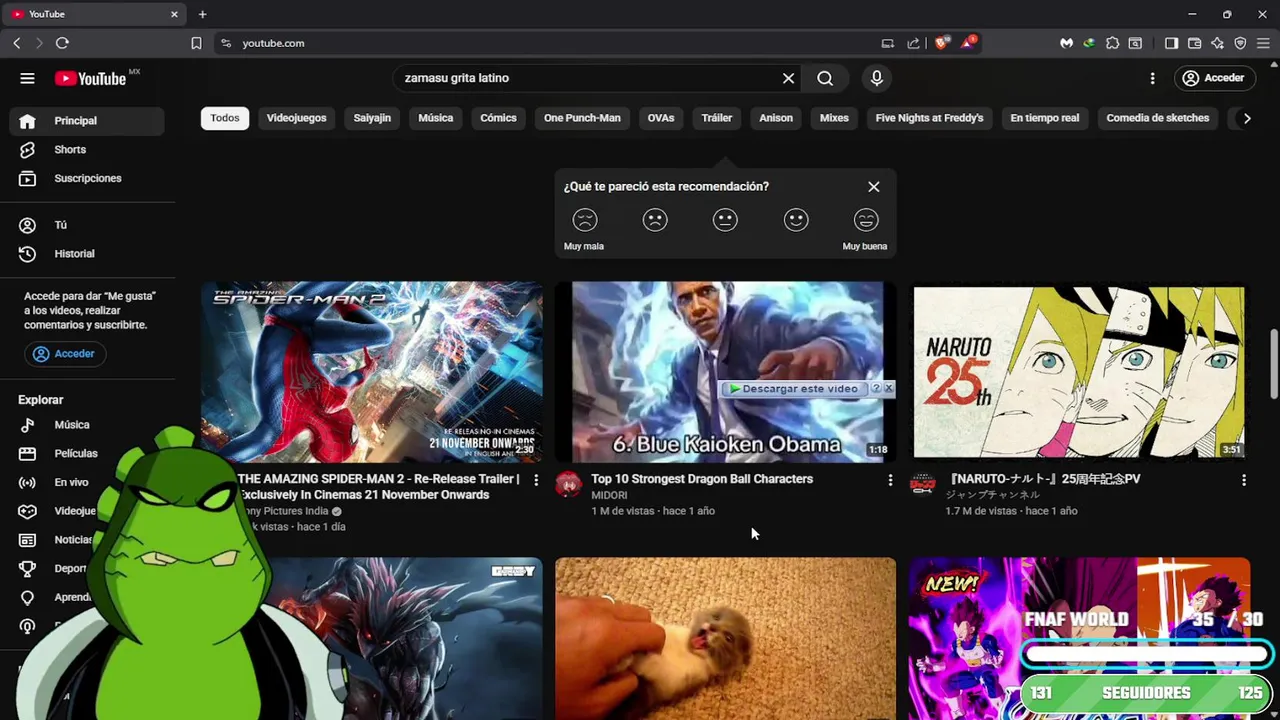Open the Blue Kaioken Obama video thumbnail

[x=726, y=372]
